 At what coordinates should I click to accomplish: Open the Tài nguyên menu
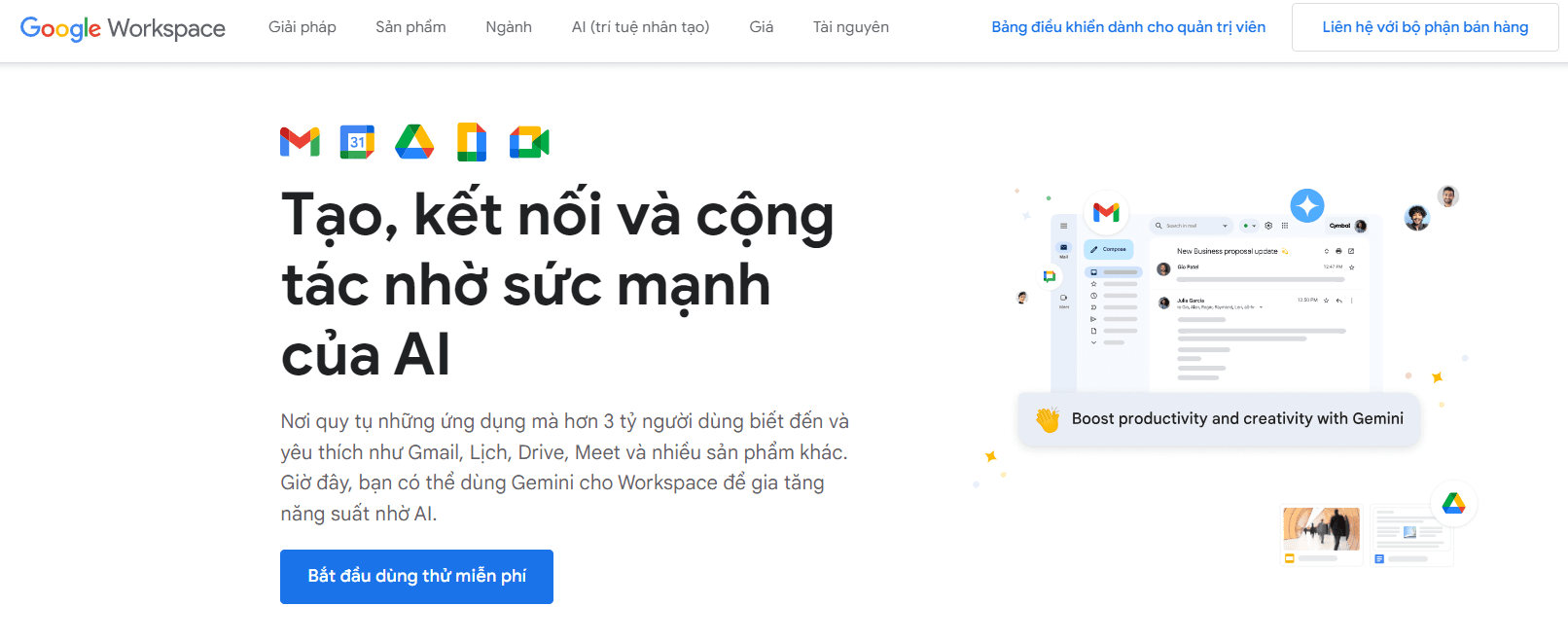[851, 27]
